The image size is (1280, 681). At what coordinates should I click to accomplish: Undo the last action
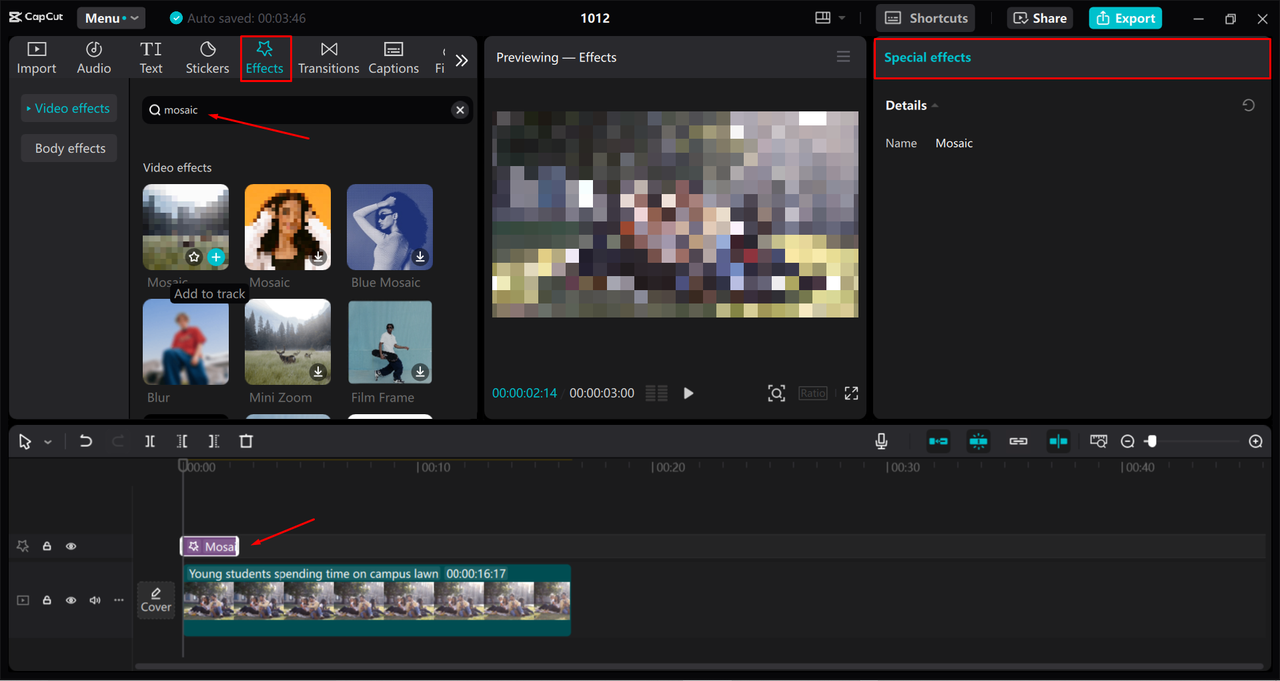point(86,441)
